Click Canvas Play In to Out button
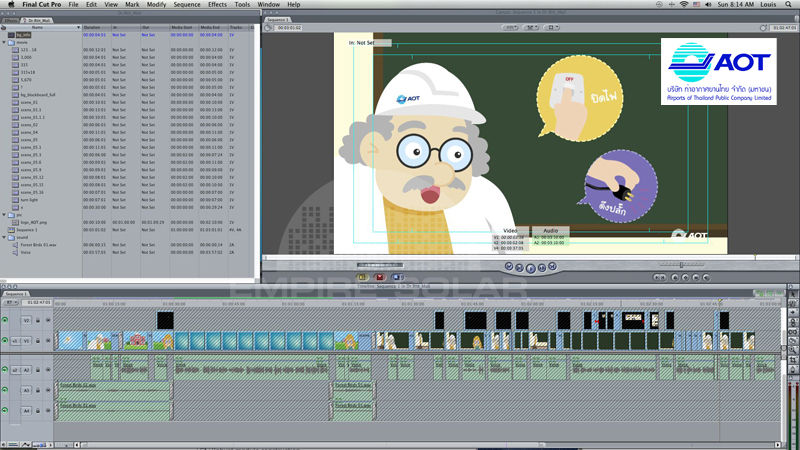800x450 pixels. coord(519,268)
